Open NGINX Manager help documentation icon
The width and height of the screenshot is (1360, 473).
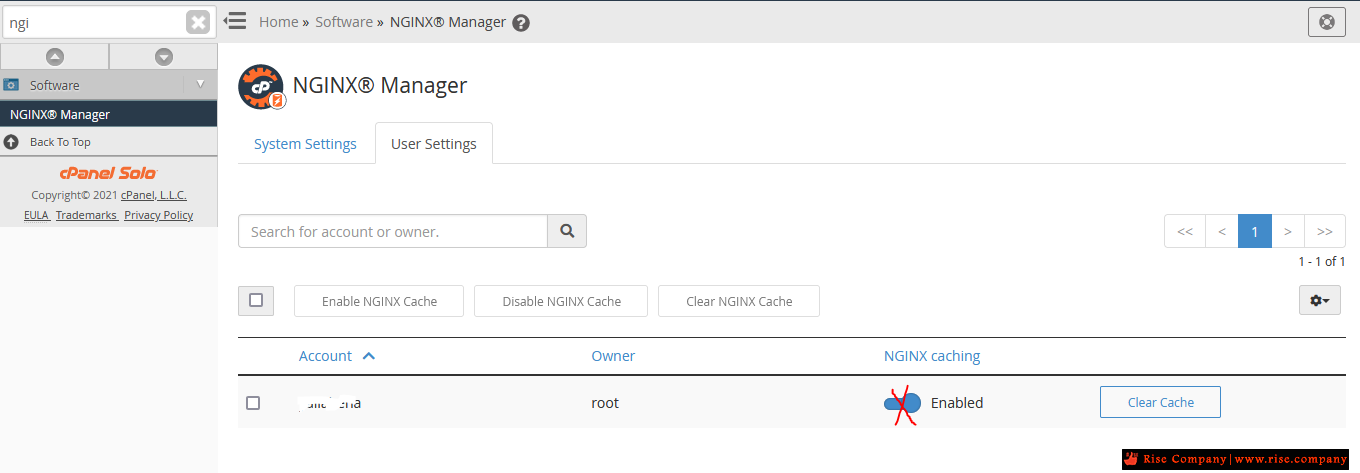pyautogui.click(x=521, y=23)
